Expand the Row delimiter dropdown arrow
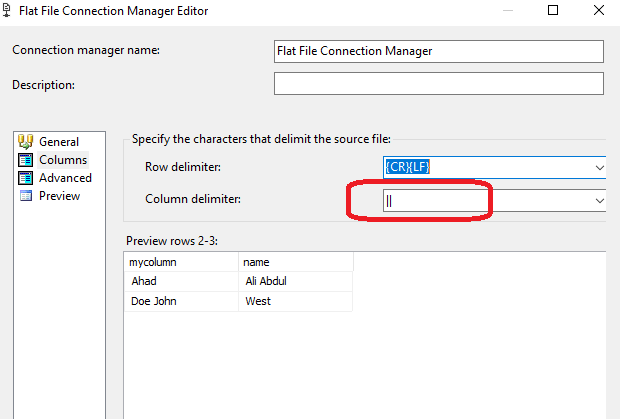The height and width of the screenshot is (419, 621). (x=600, y=168)
